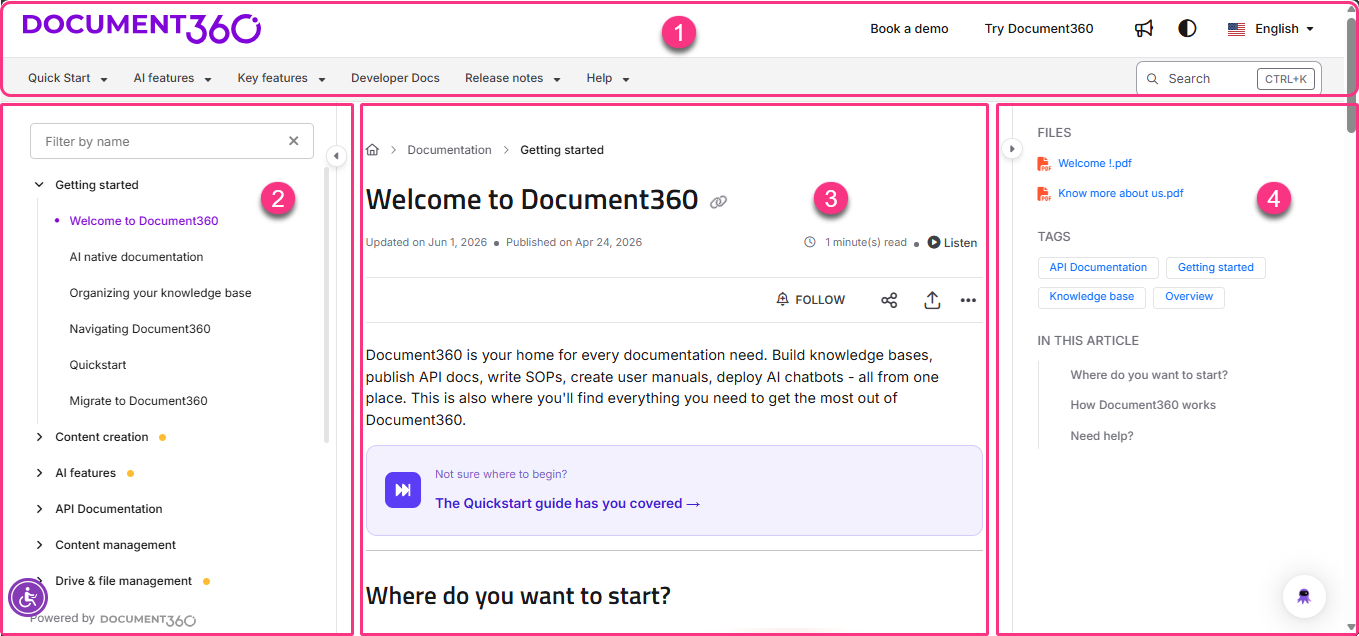This screenshot has width=1359, height=636.
Task: Collapse the Getting started category
Action: coord(39,185)
